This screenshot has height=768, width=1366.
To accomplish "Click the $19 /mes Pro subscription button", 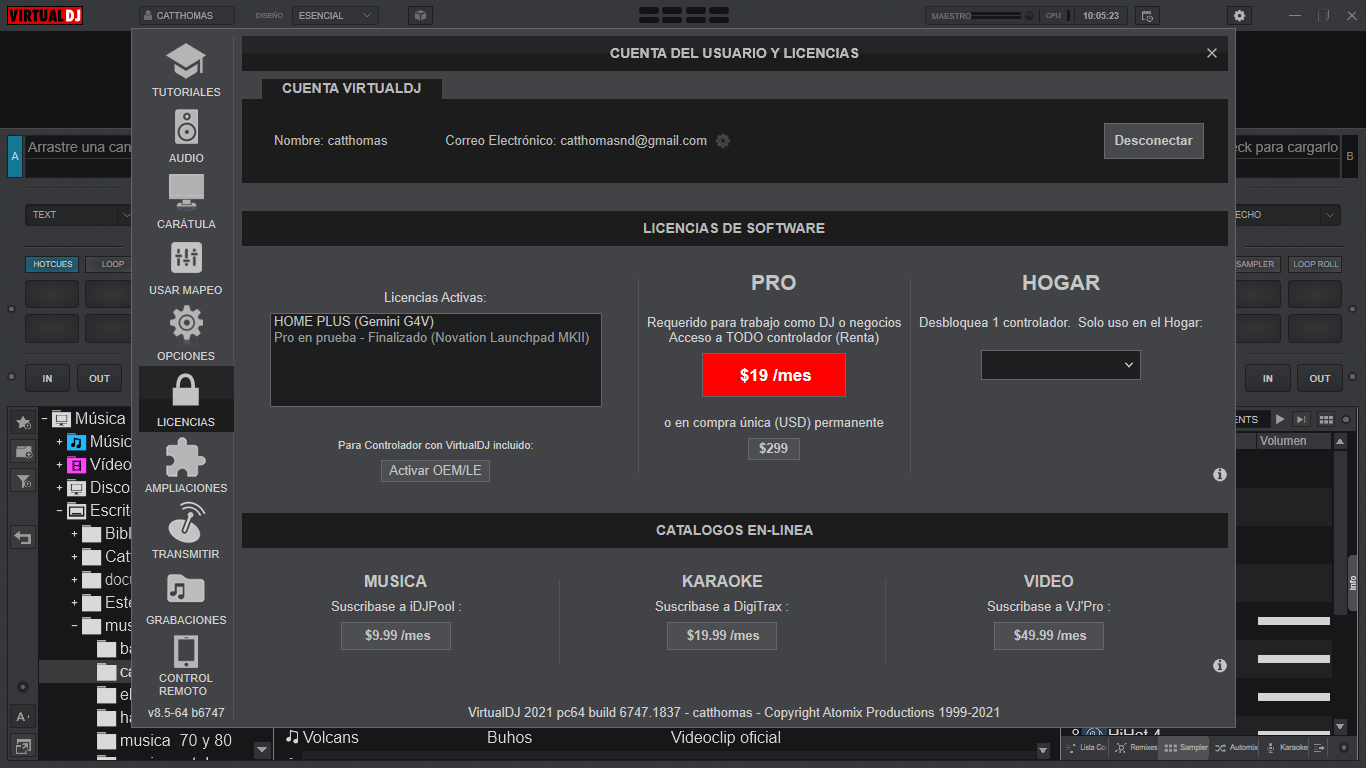I will (774, 375).
